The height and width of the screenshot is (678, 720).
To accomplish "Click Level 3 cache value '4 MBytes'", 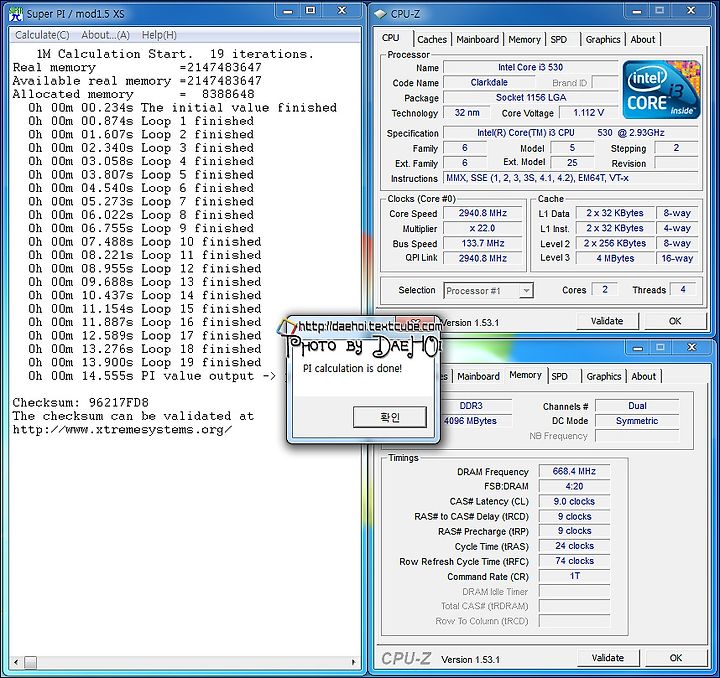I will (615, 258).
